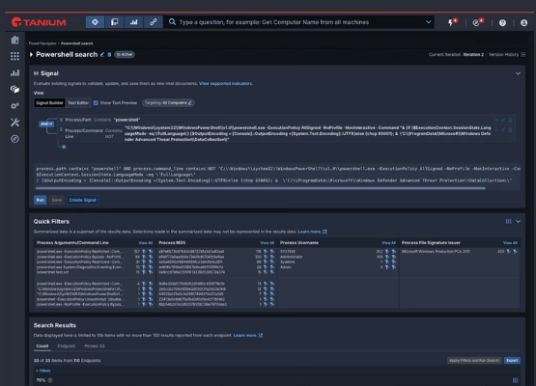Viewport: 536px width, 386px height.
Task: Open the help question mark icon
Action: point(502,23)
